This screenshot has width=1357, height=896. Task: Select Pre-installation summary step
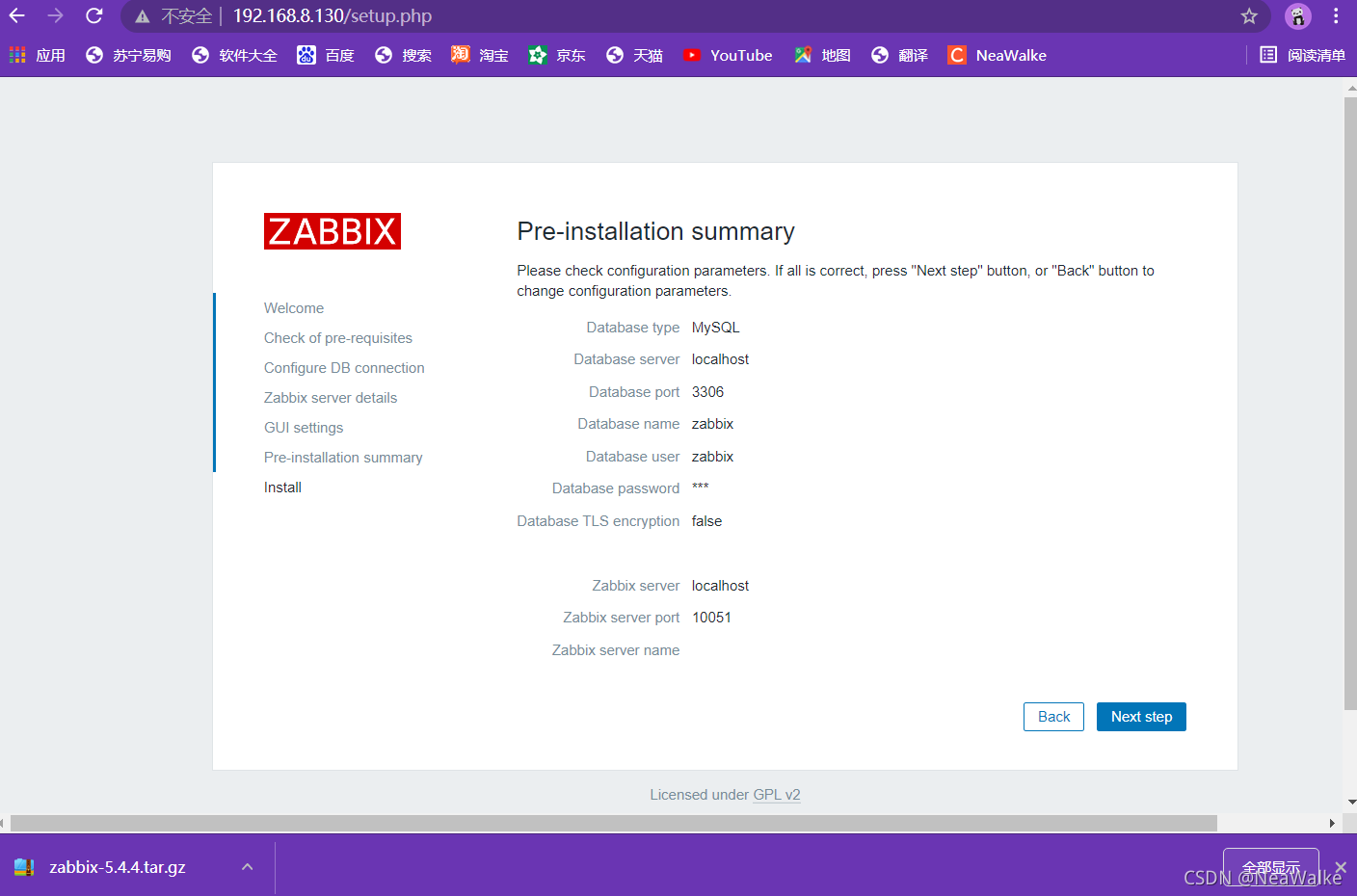343,458
